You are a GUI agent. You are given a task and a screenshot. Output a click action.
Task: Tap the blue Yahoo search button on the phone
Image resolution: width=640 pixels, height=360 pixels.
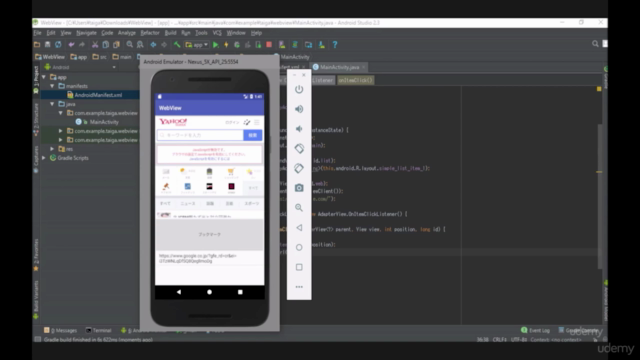(x=253, y=135)
